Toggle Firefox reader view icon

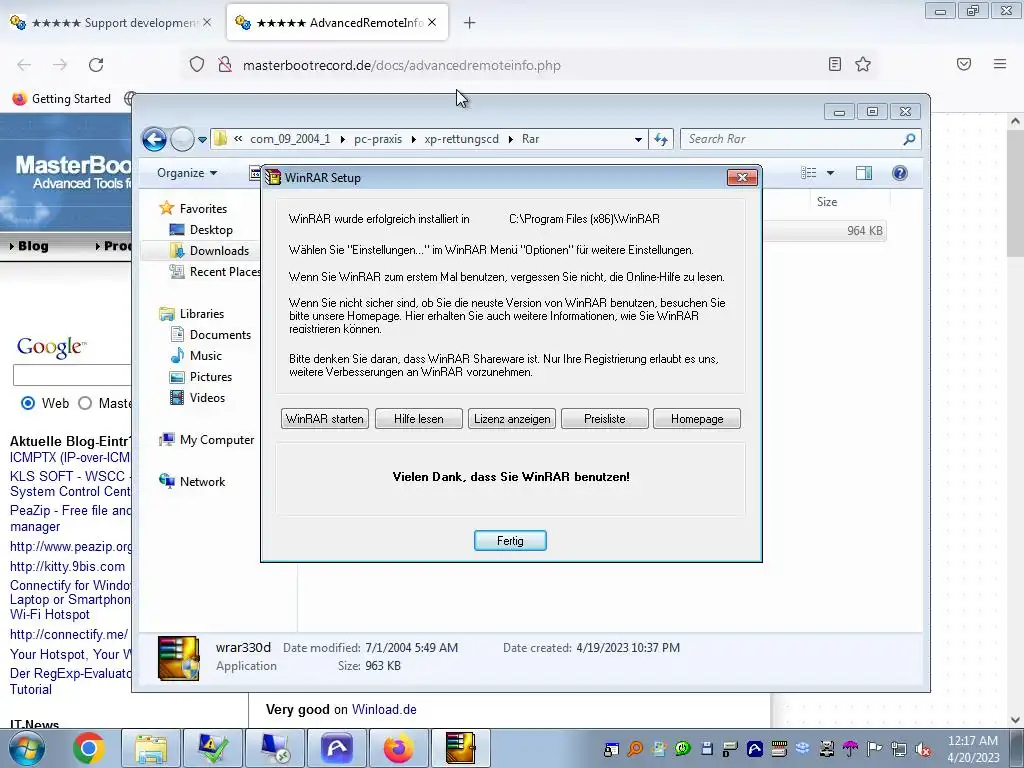(835, 64)
